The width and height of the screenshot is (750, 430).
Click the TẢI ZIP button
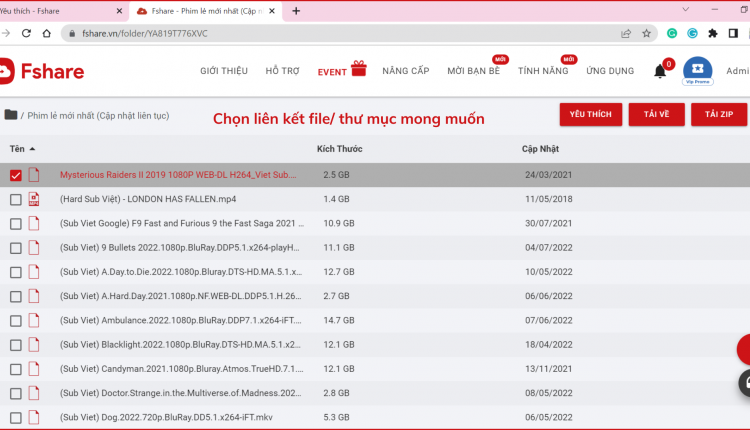(x=719, y=114)
